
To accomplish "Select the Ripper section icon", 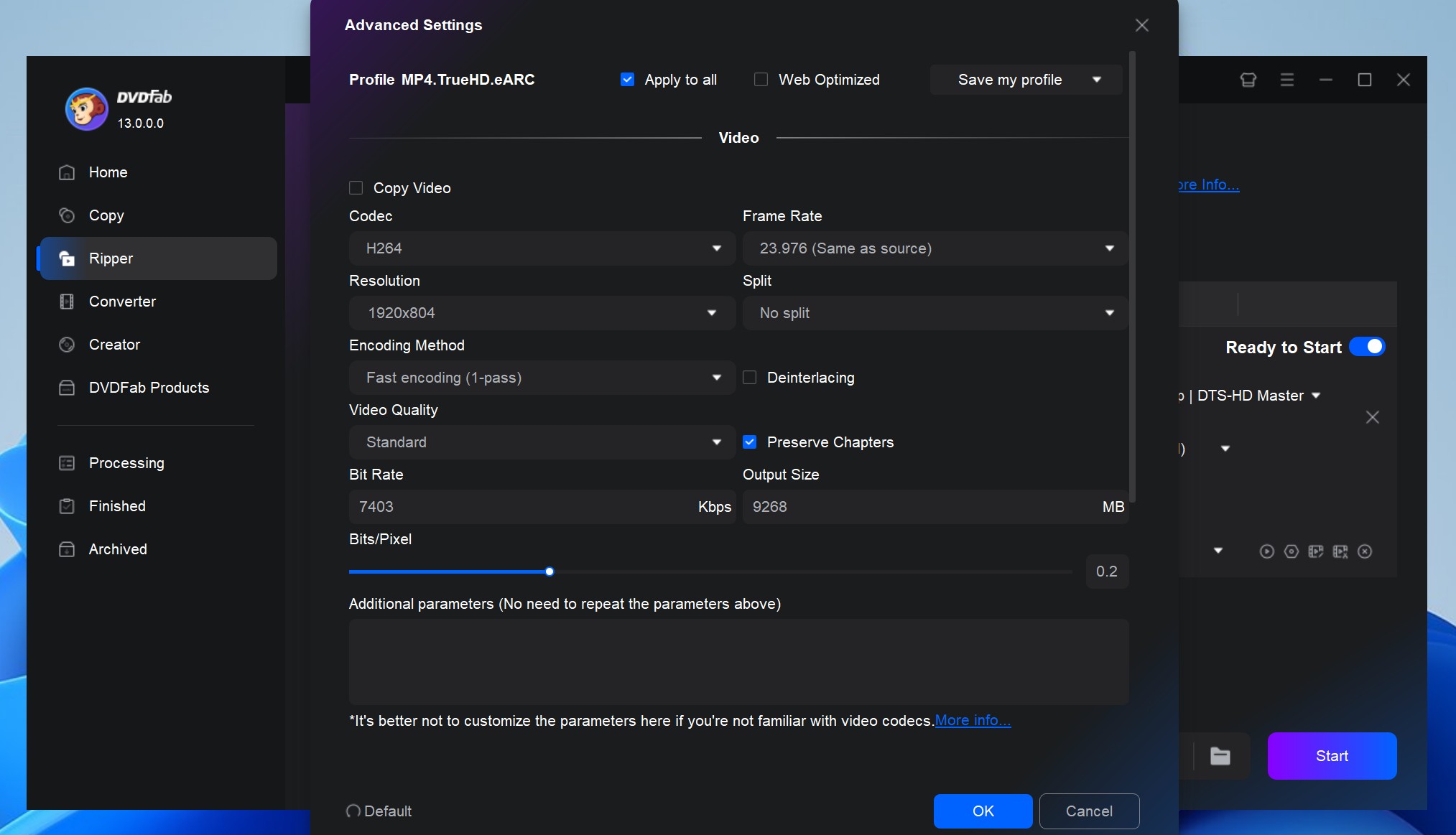I will pos(67,258).
